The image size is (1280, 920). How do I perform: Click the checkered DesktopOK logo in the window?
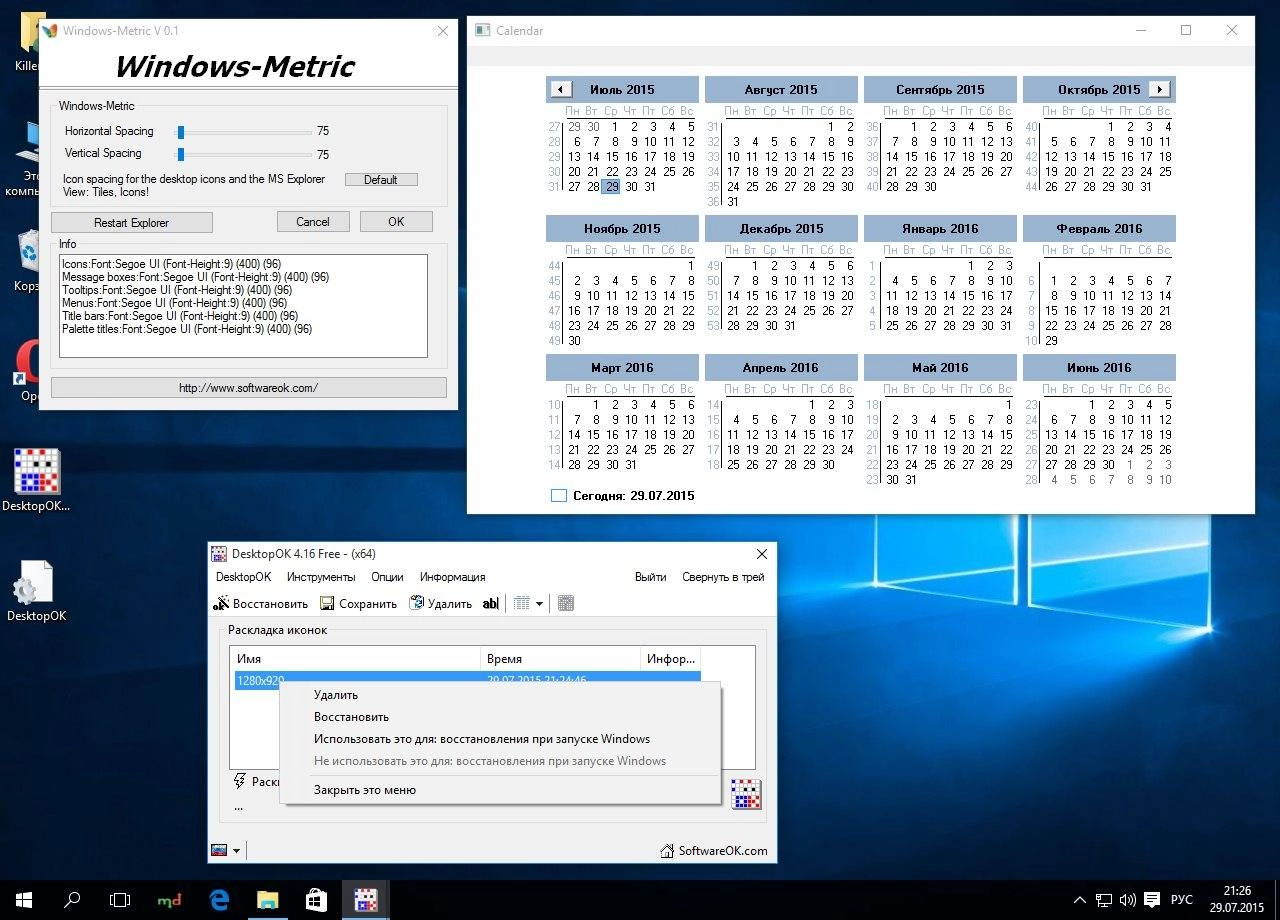746,794
